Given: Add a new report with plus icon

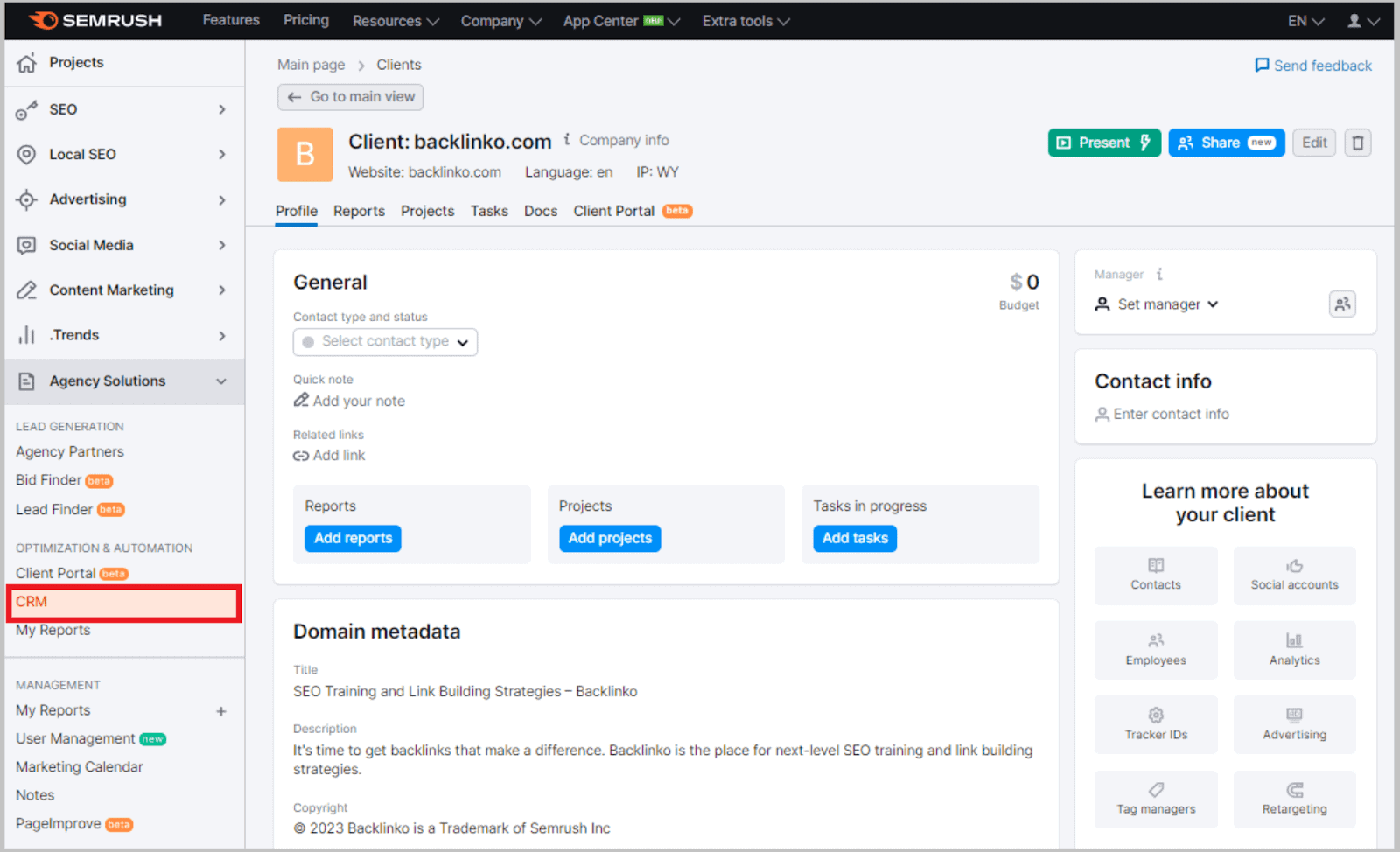Looking at the screenshot, I should pos(221,711).
